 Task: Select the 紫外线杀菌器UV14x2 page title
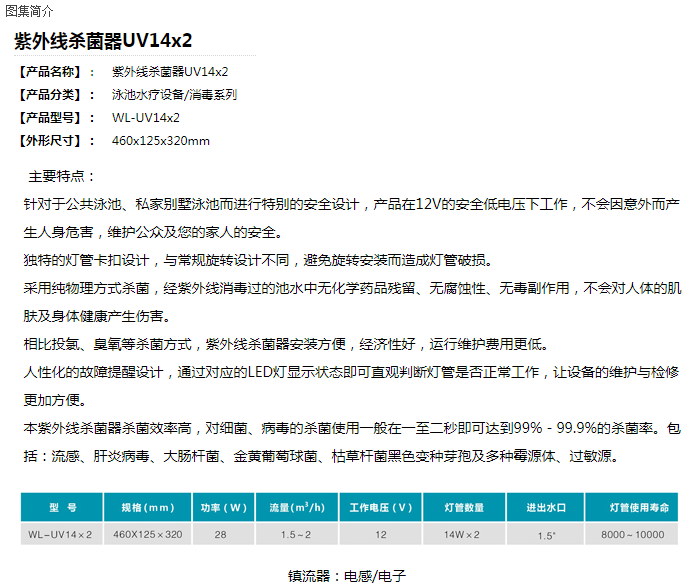tap(103, 40)
